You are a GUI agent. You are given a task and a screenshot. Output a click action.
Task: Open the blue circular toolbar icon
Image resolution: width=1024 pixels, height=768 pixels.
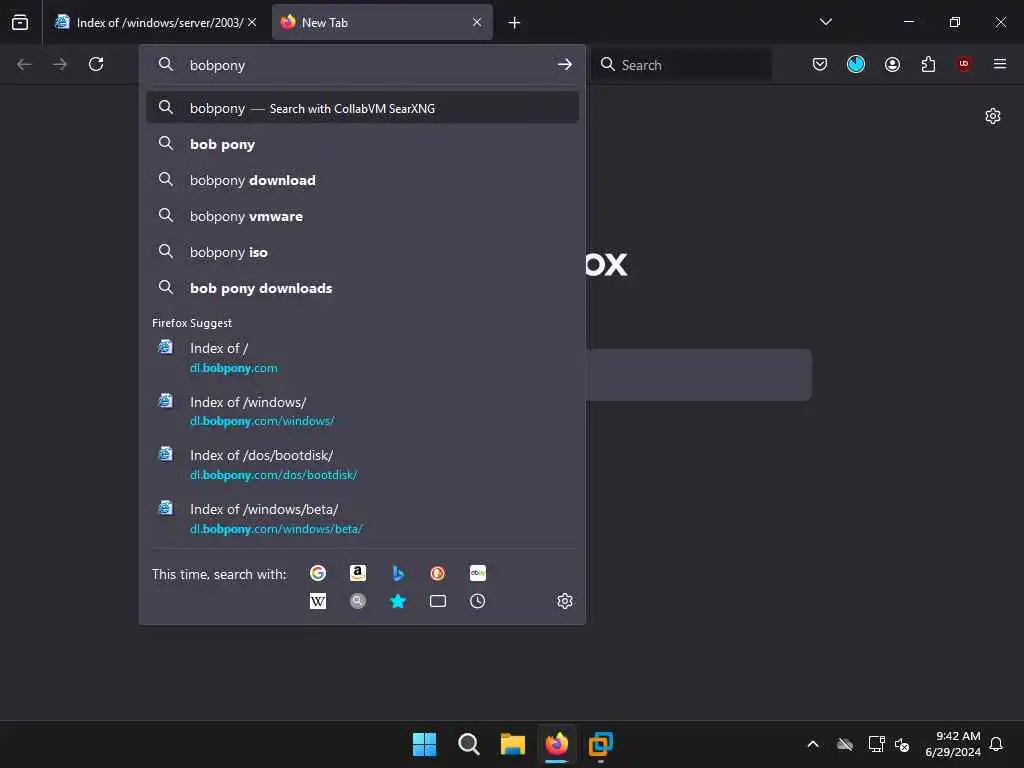point(856,64)
